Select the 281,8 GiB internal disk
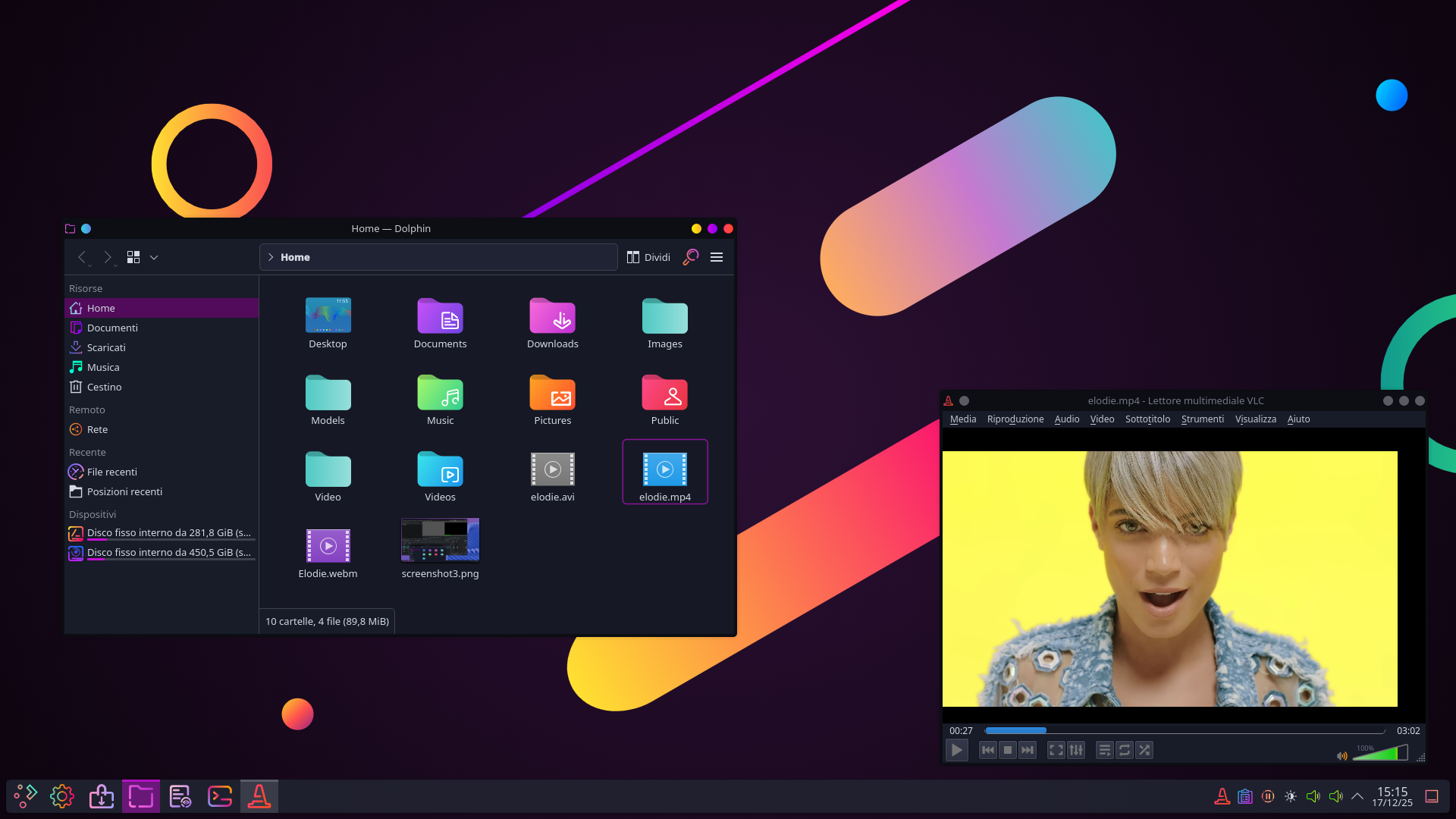 [162, 533]
